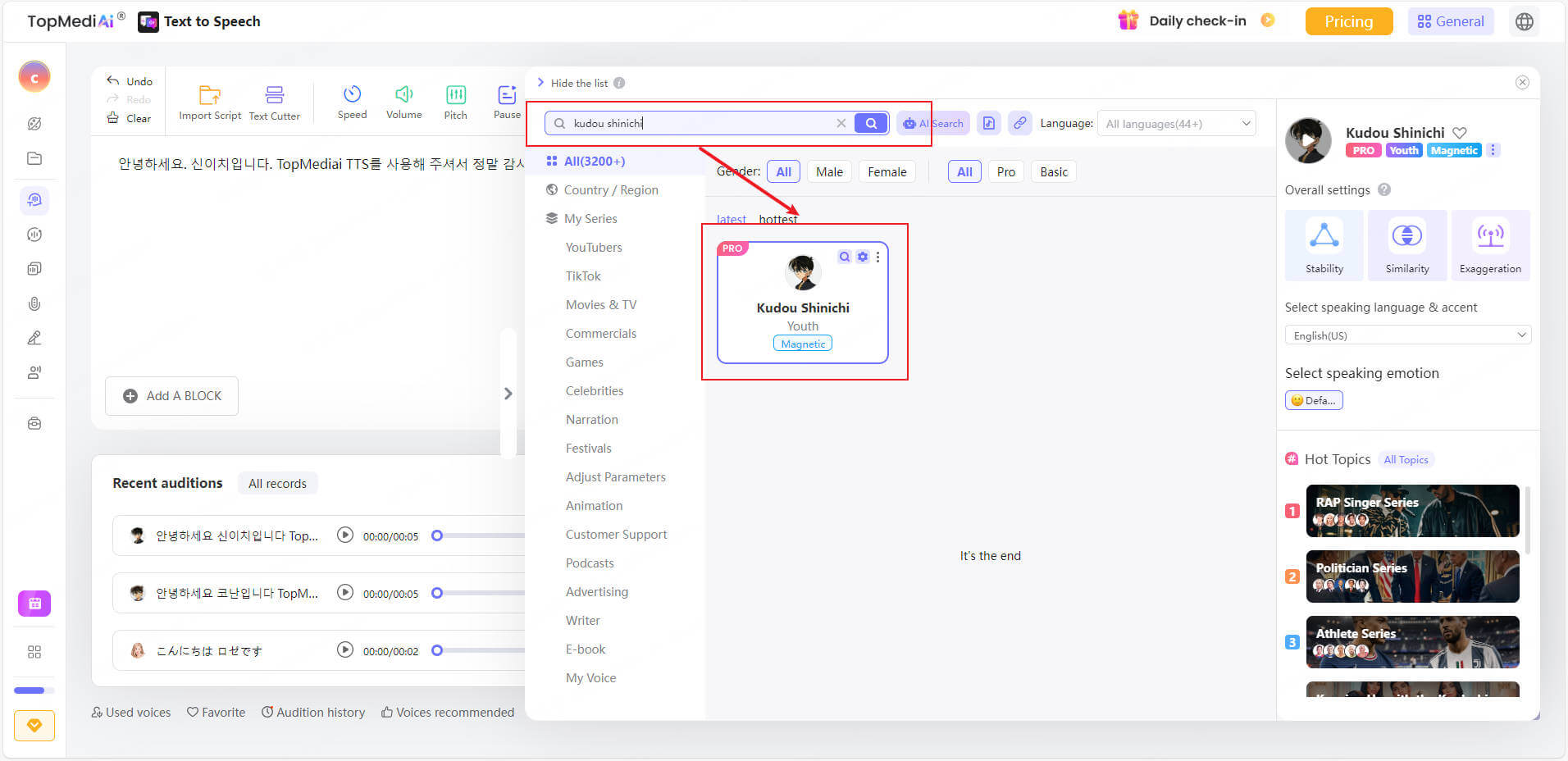
Task: Open the language globe menu
Action: click(1525, 21)
